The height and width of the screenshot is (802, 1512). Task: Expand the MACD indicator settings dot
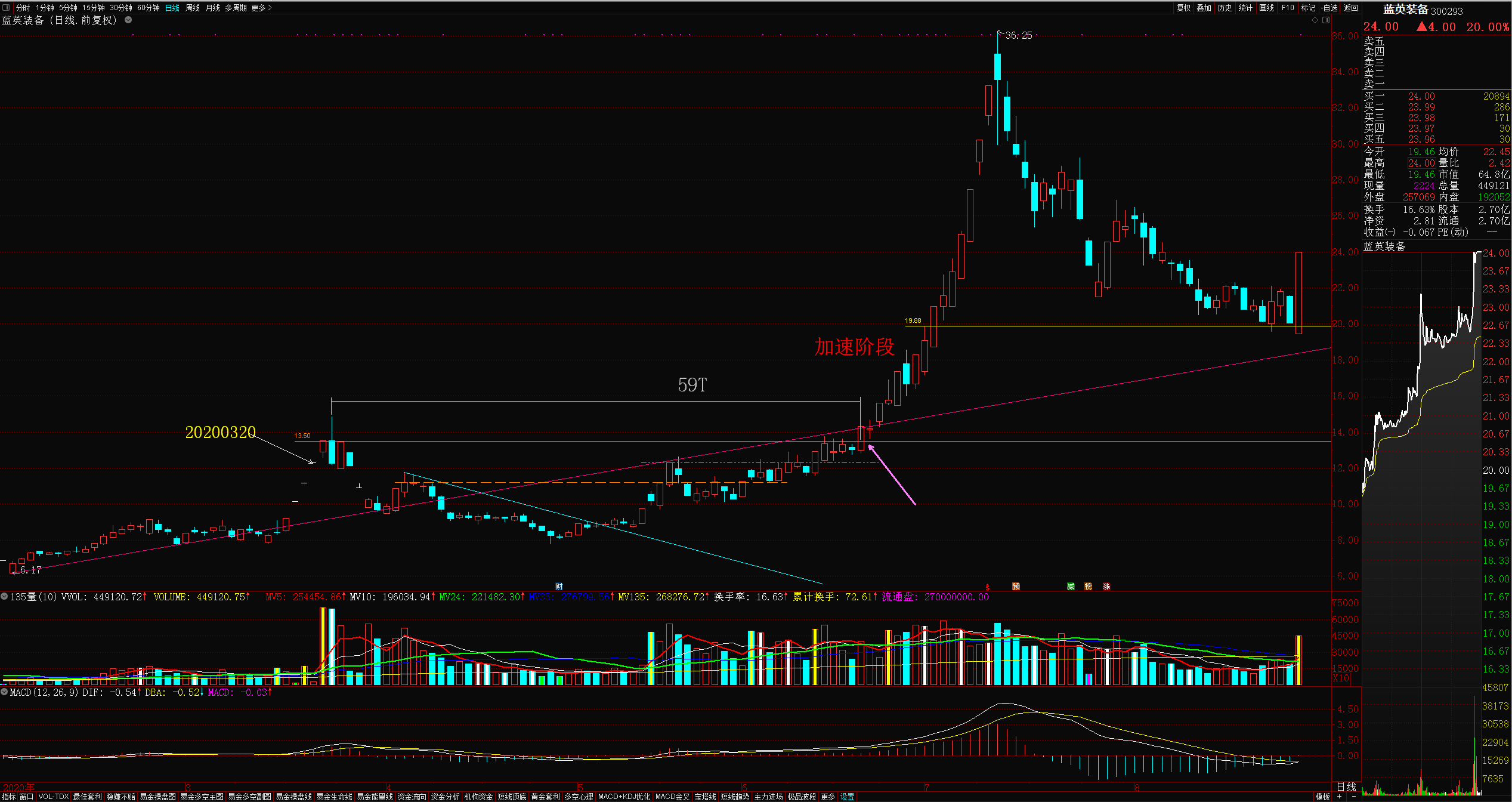(x=4, y=692)
